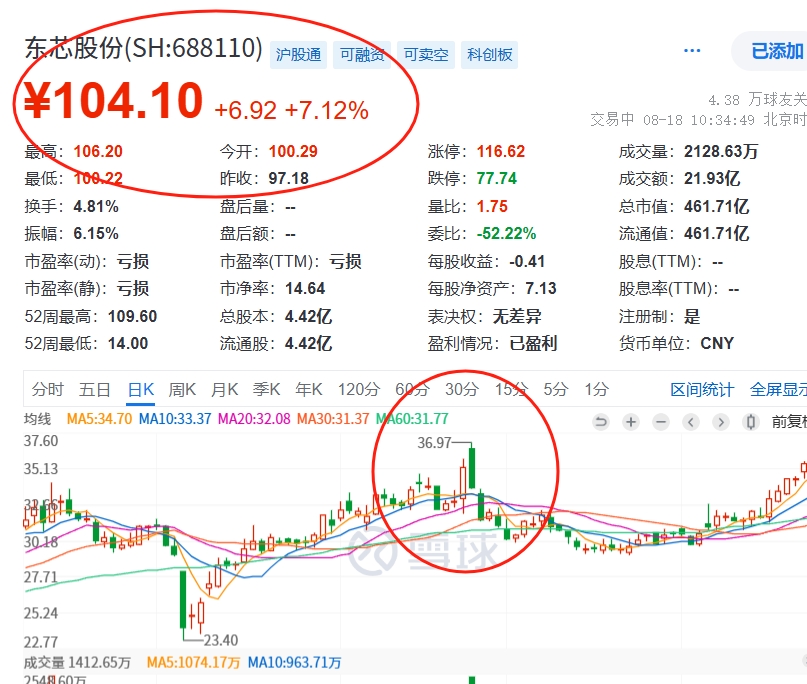This screenshot has height=684, width=807.
Task: Click the MA30:31.37 moving average label
Action: [x=333, y=419]
